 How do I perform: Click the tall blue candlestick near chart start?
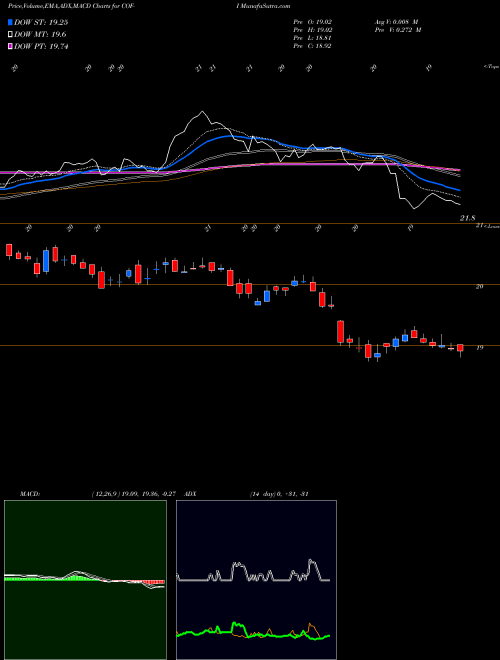pos(46,261)
